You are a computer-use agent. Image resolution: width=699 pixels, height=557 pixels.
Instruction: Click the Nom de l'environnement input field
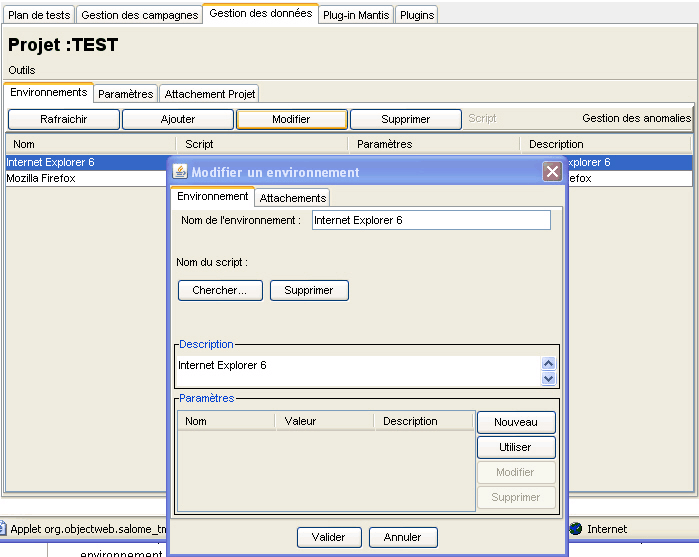[431, 220]
